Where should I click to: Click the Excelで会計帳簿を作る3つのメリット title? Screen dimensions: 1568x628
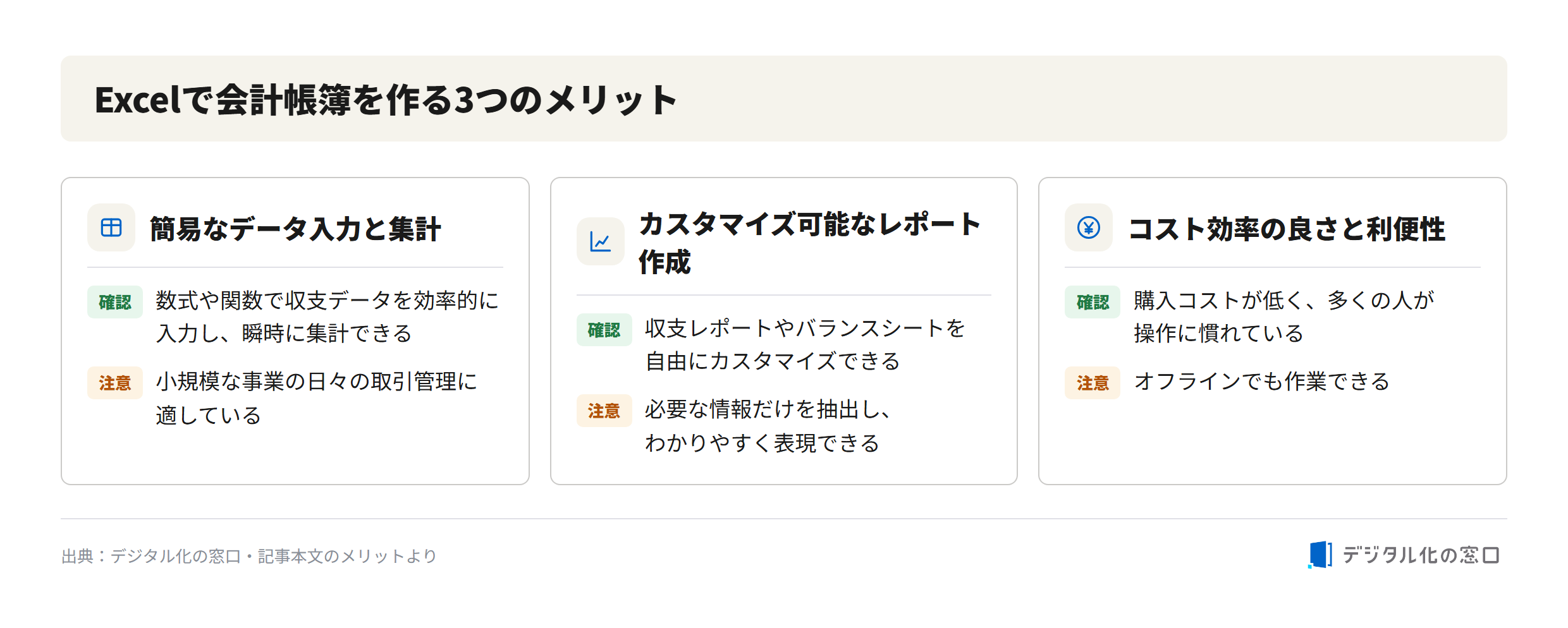(386, 100)
